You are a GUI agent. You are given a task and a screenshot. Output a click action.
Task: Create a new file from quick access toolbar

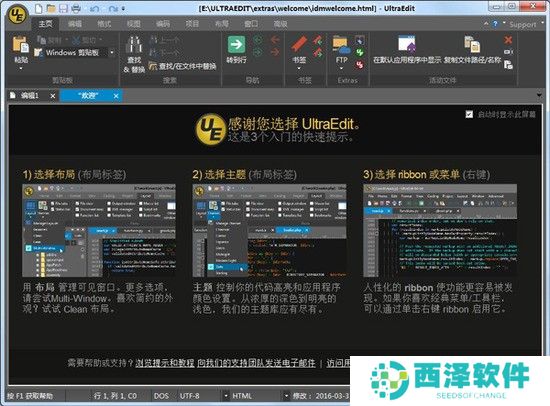pos(39,8)
